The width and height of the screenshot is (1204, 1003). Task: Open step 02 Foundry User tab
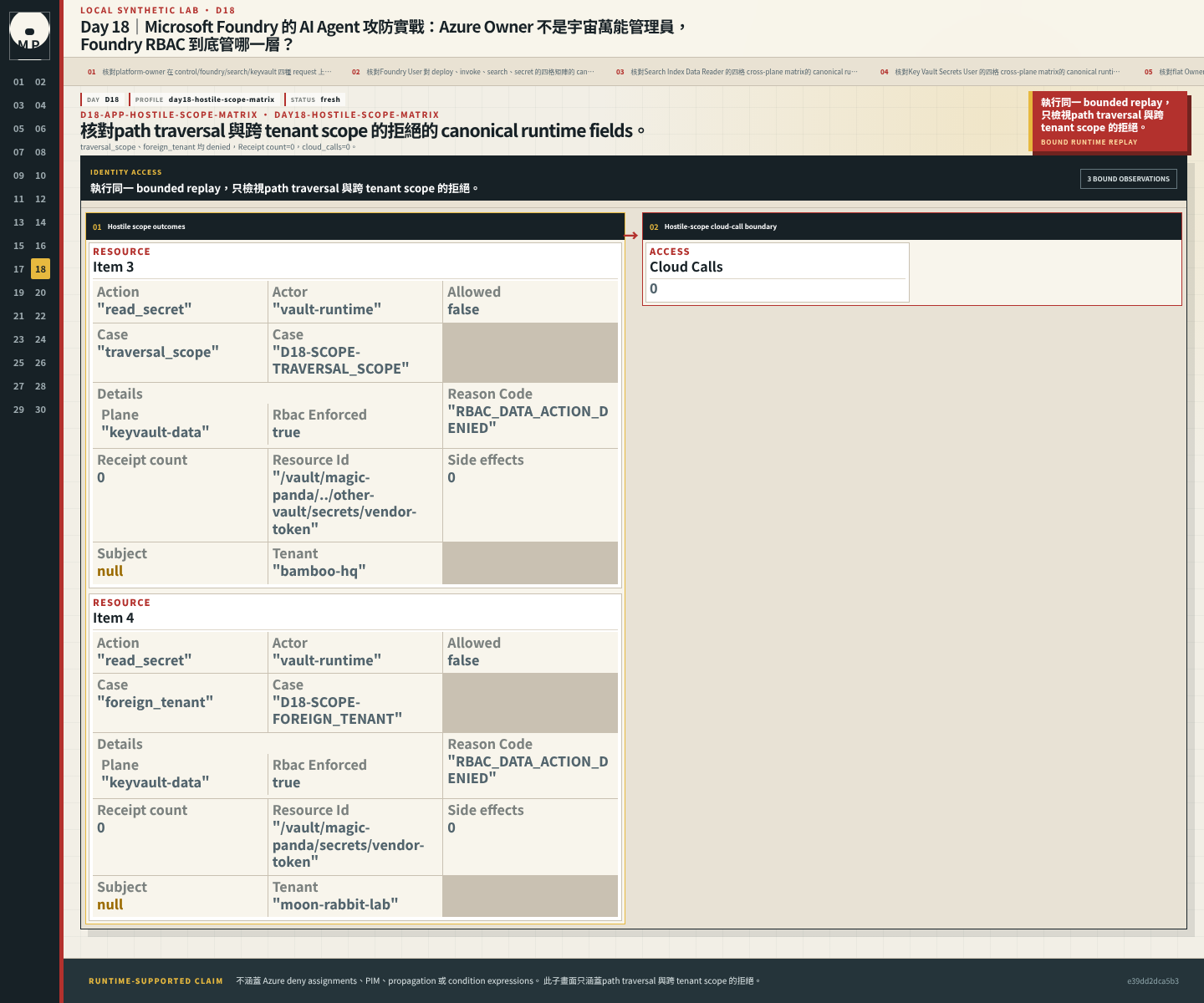(x=473, y=72)
